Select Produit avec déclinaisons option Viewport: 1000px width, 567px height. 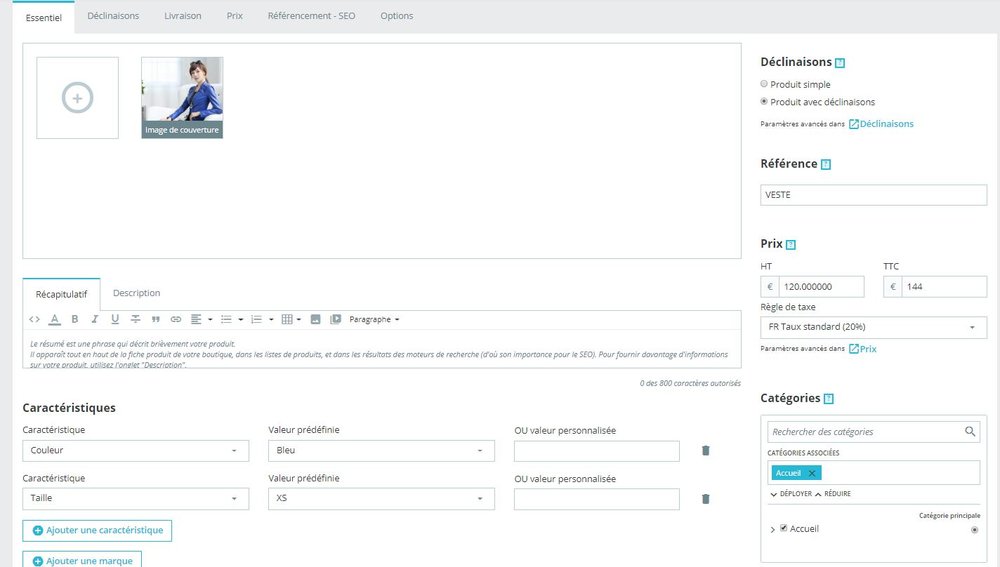764,101
